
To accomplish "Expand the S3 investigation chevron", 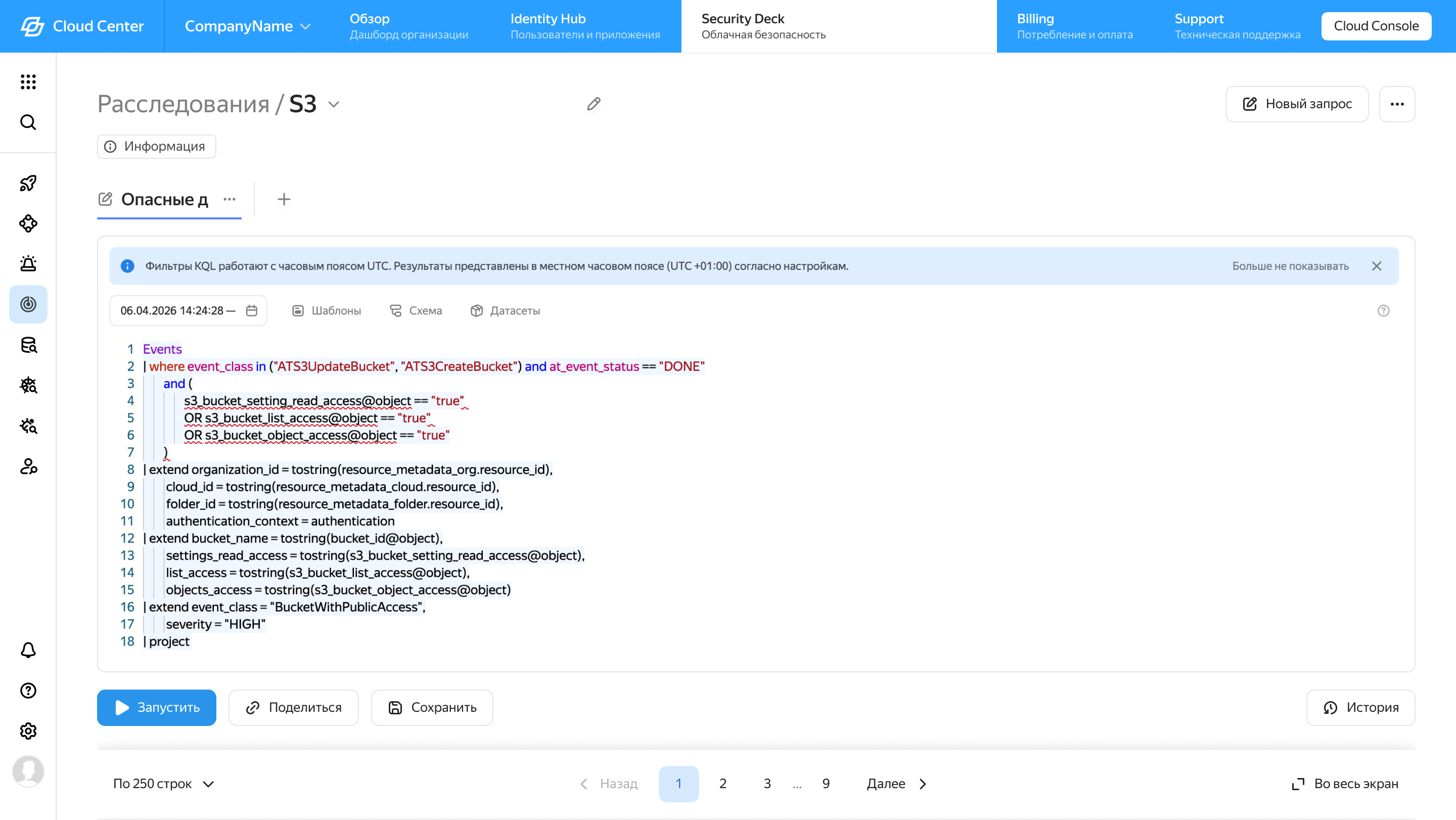I will click(x=334, y=105).
